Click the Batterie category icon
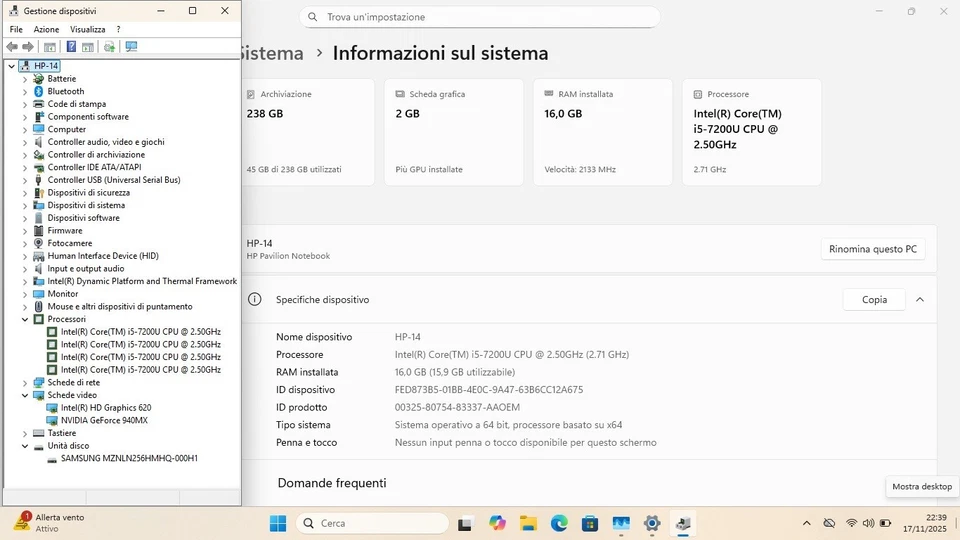 [39, 78]
